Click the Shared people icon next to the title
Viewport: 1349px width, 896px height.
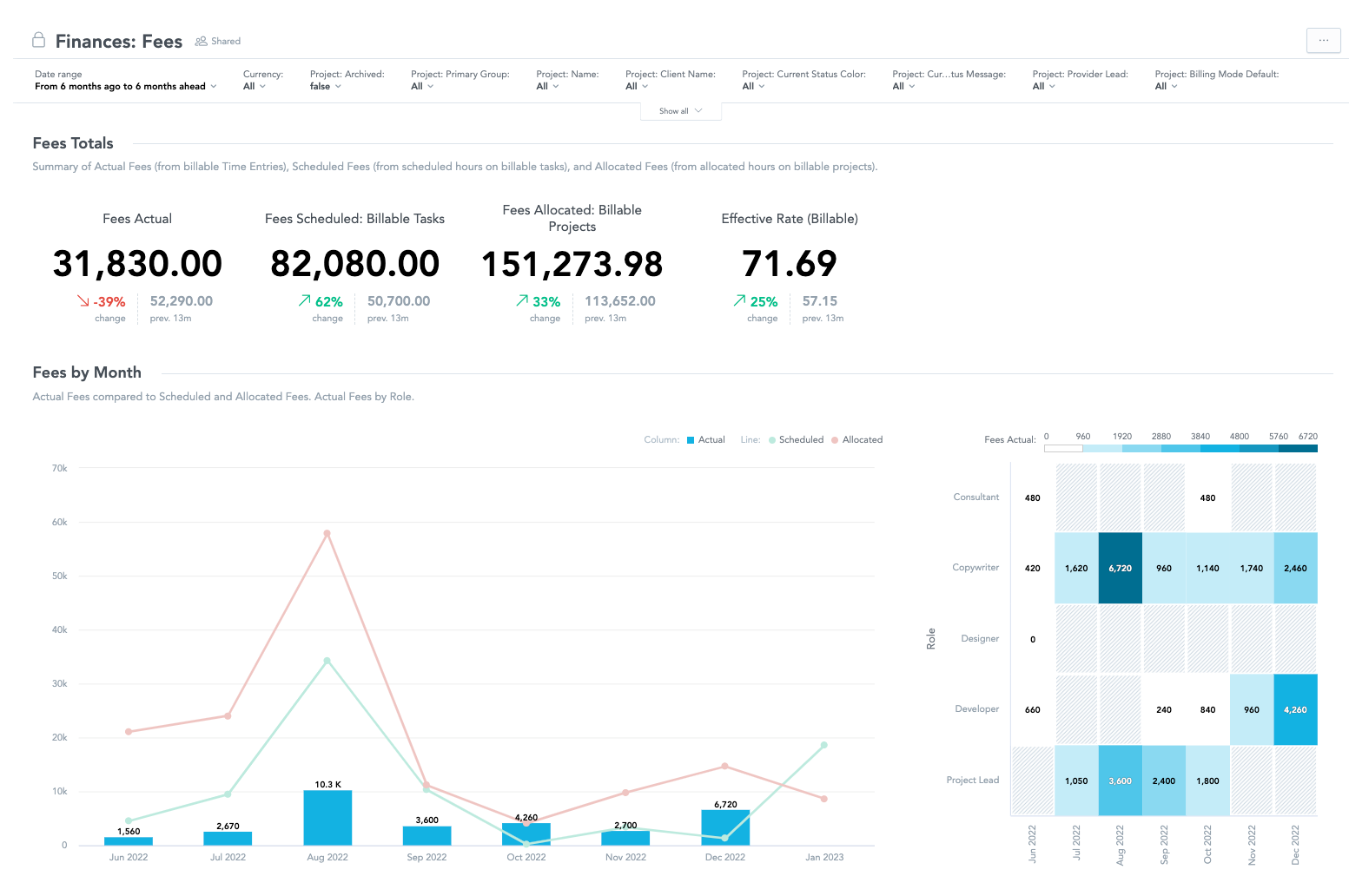click(x=200, y=41)
